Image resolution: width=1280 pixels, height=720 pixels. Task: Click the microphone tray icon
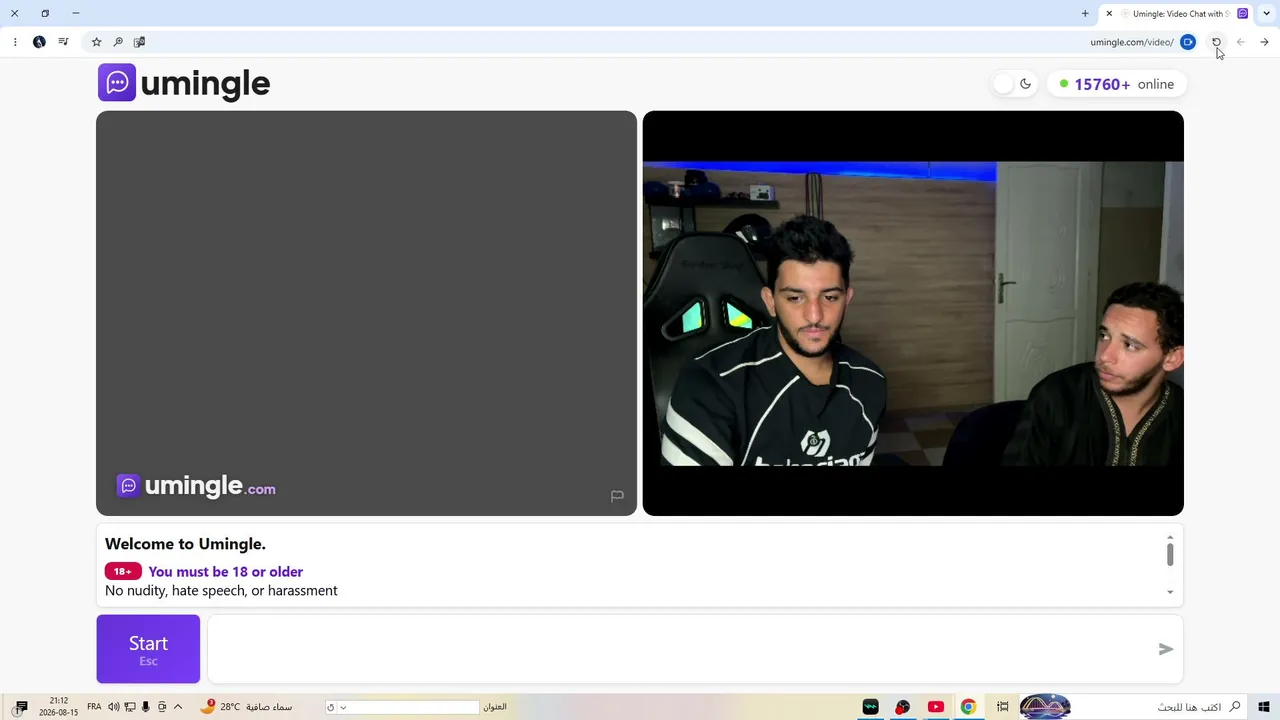tap(146, 707)
